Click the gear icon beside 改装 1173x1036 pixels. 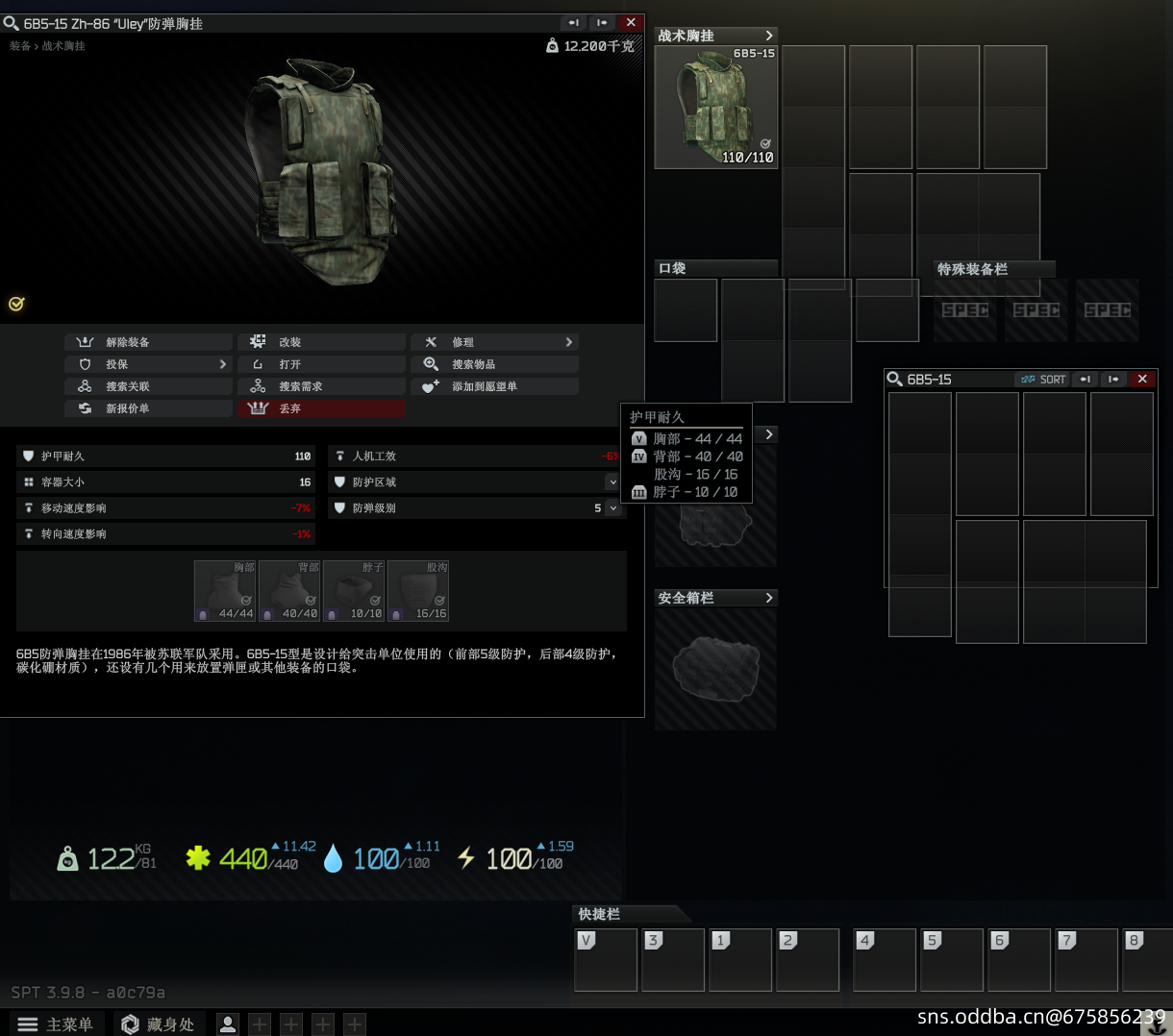tap(258, 342)
